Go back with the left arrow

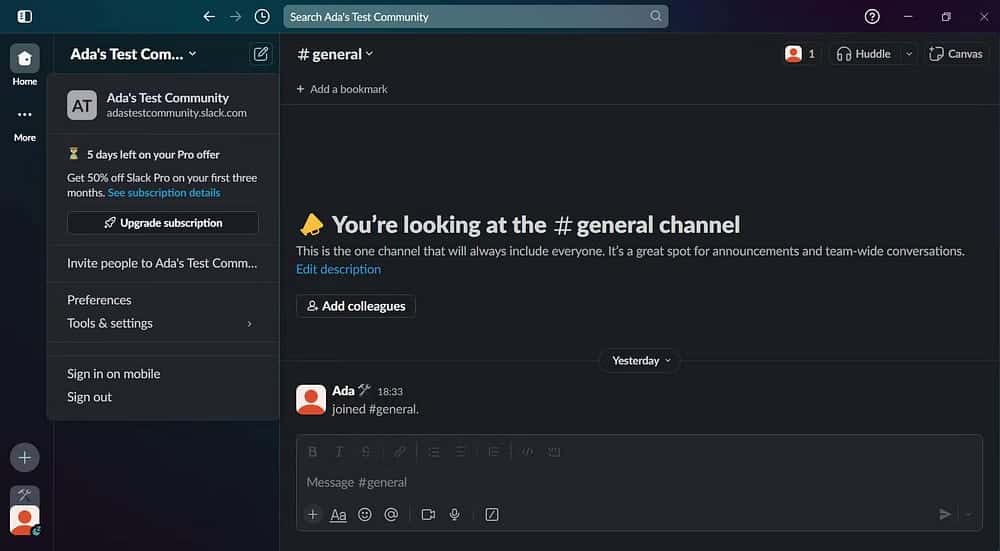[x=209, y=17]
